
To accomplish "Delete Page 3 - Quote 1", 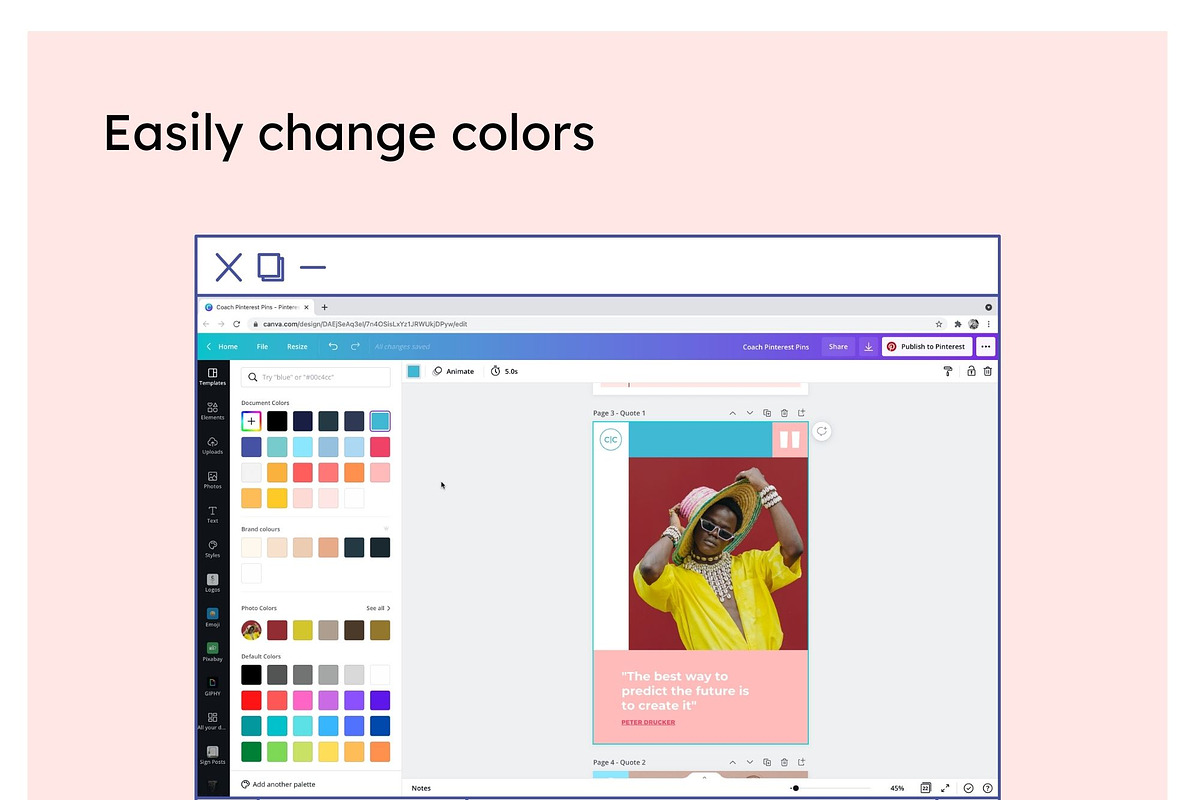I will 784,413.
